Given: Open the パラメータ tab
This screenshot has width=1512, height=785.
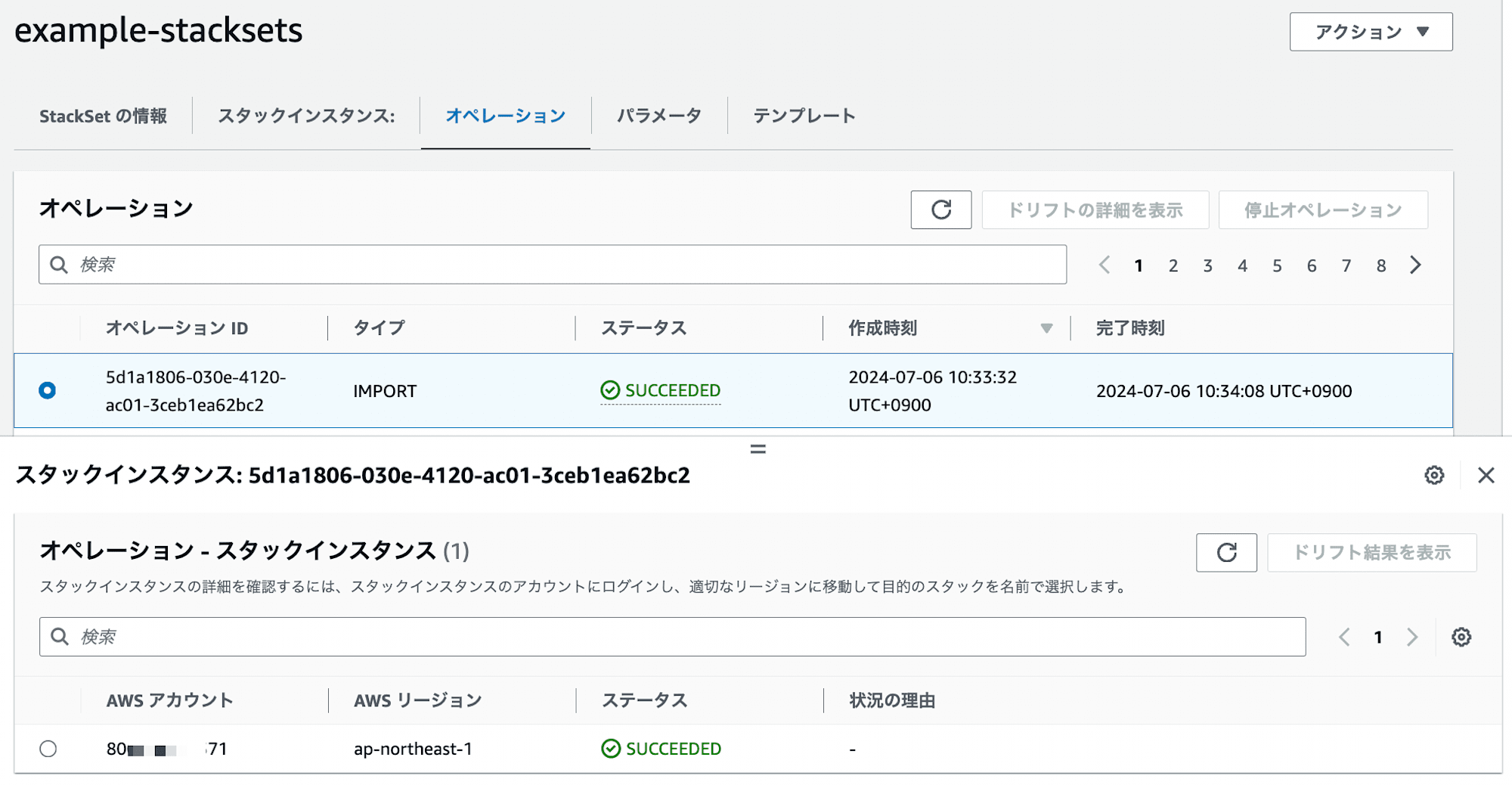Looking at the screenshot, I should click(x=658, y=116).
